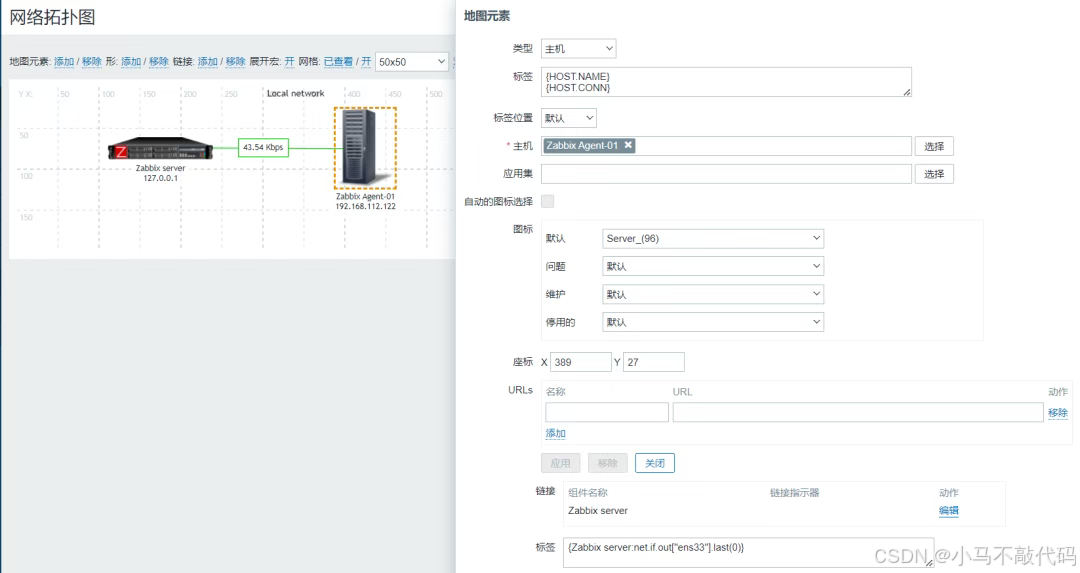Click 选择 button beside 主机 field
The width and height of the screenshot is (1080, 573).
coord(934,146)
